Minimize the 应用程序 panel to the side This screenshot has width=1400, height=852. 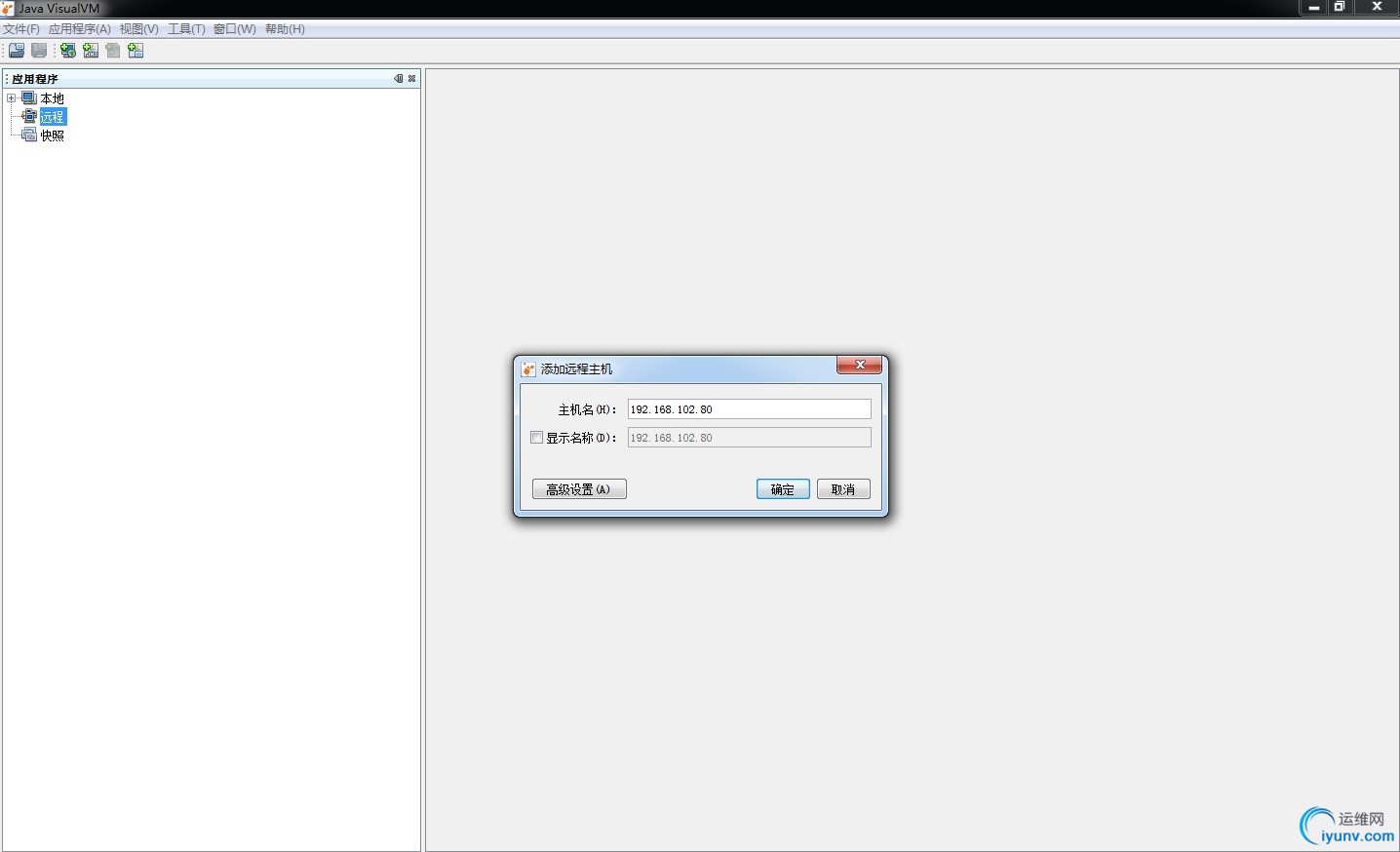coord(398,79)
